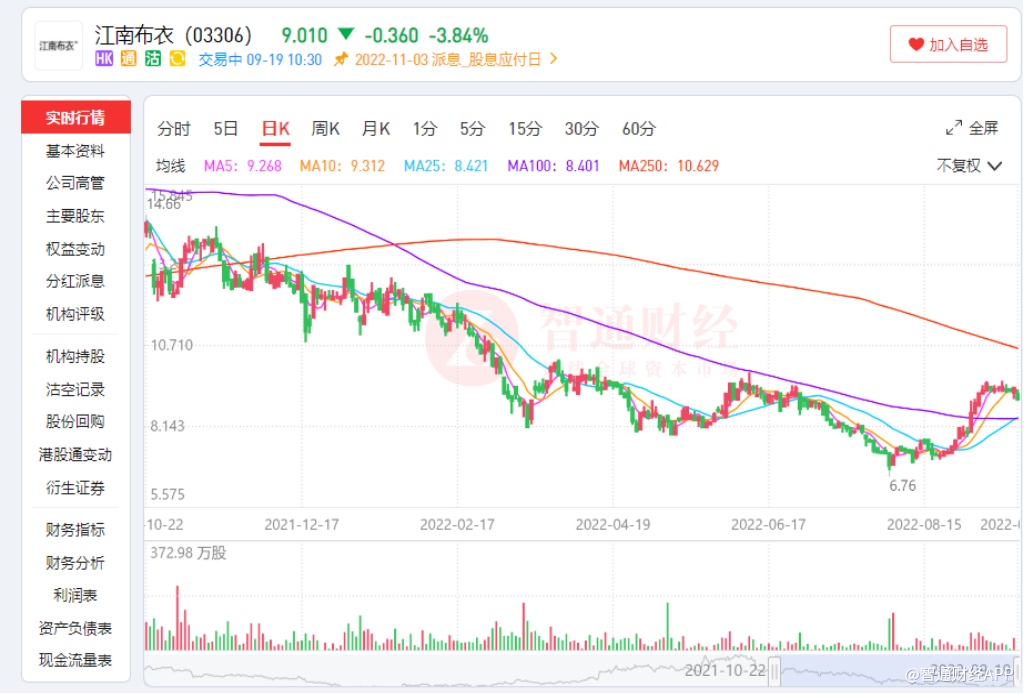1024x694 pixels.
Task: Grab the range handle near 2021-10-22
Action: 775,670
